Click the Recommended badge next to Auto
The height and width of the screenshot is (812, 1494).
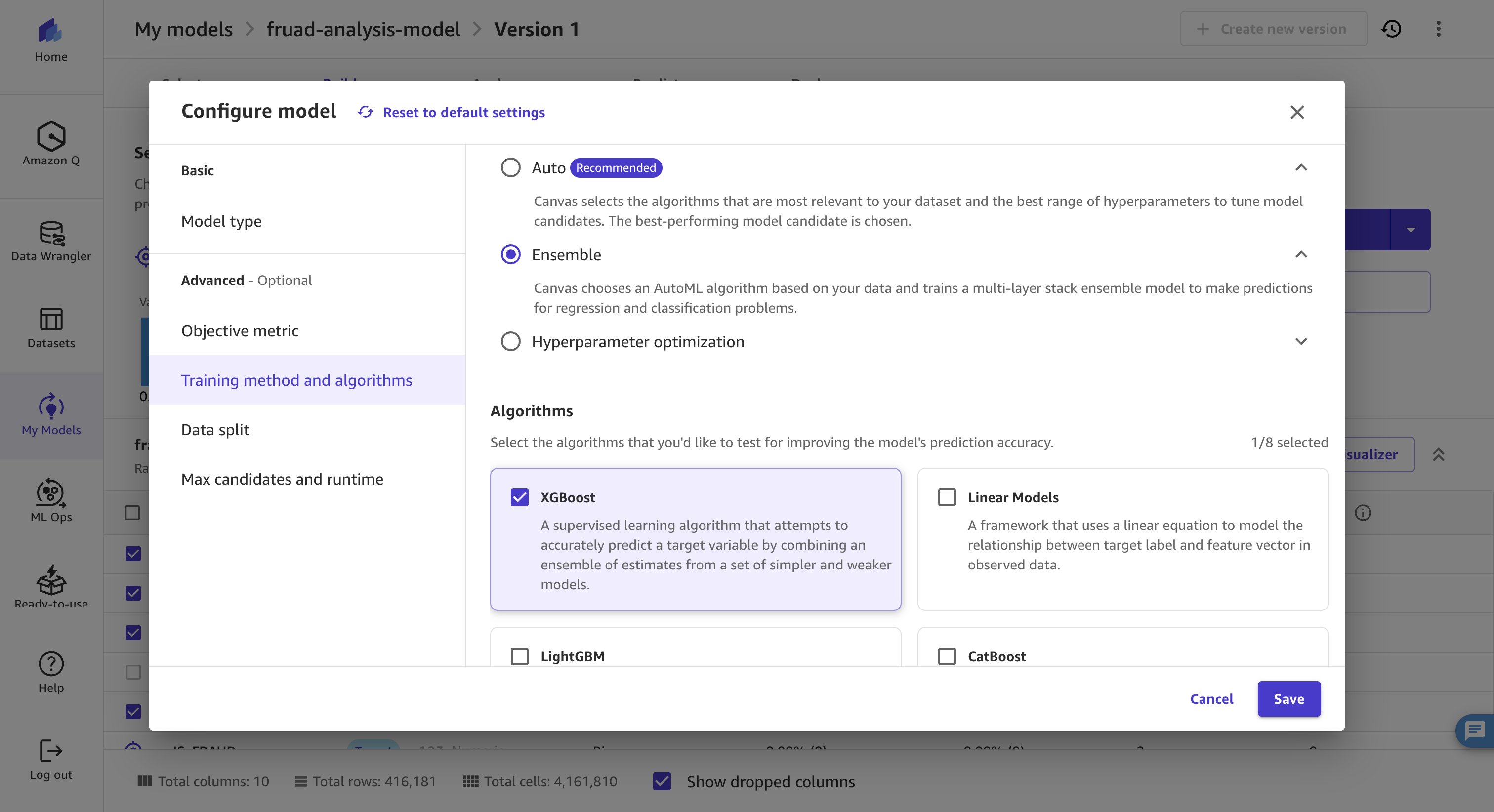[x=616, y=167]
